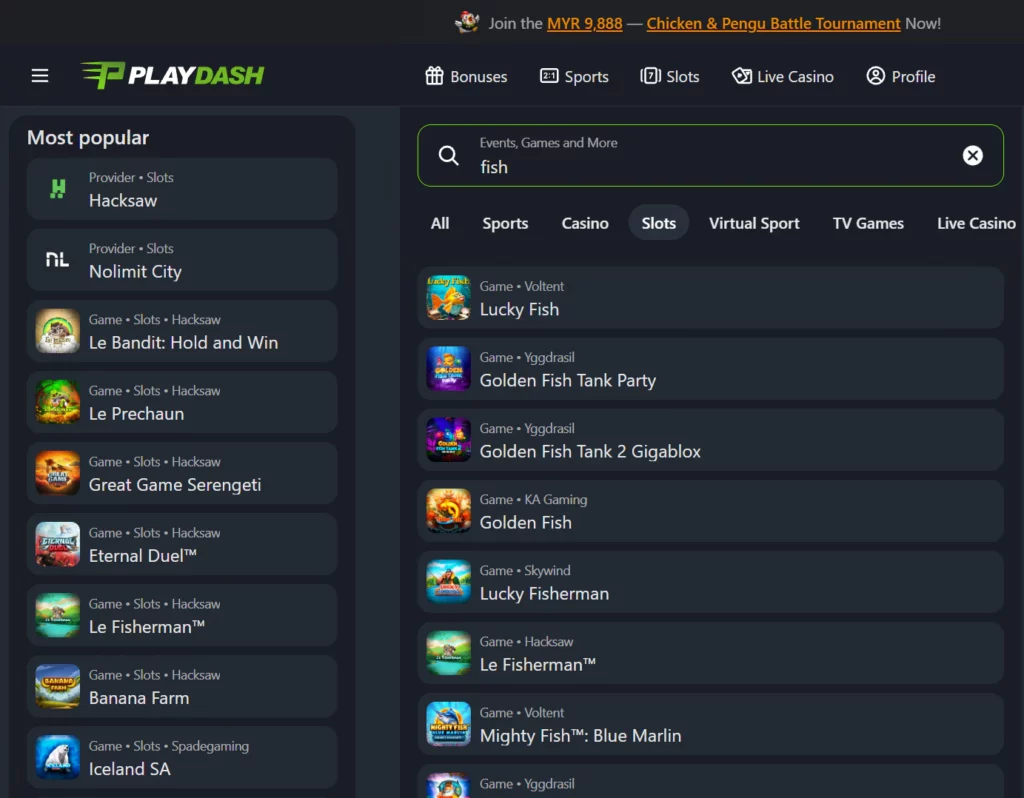The width and height of the screenshot is (1024, 798).
Task: Switch to the Sports filter tab
Action: point(505,223)
